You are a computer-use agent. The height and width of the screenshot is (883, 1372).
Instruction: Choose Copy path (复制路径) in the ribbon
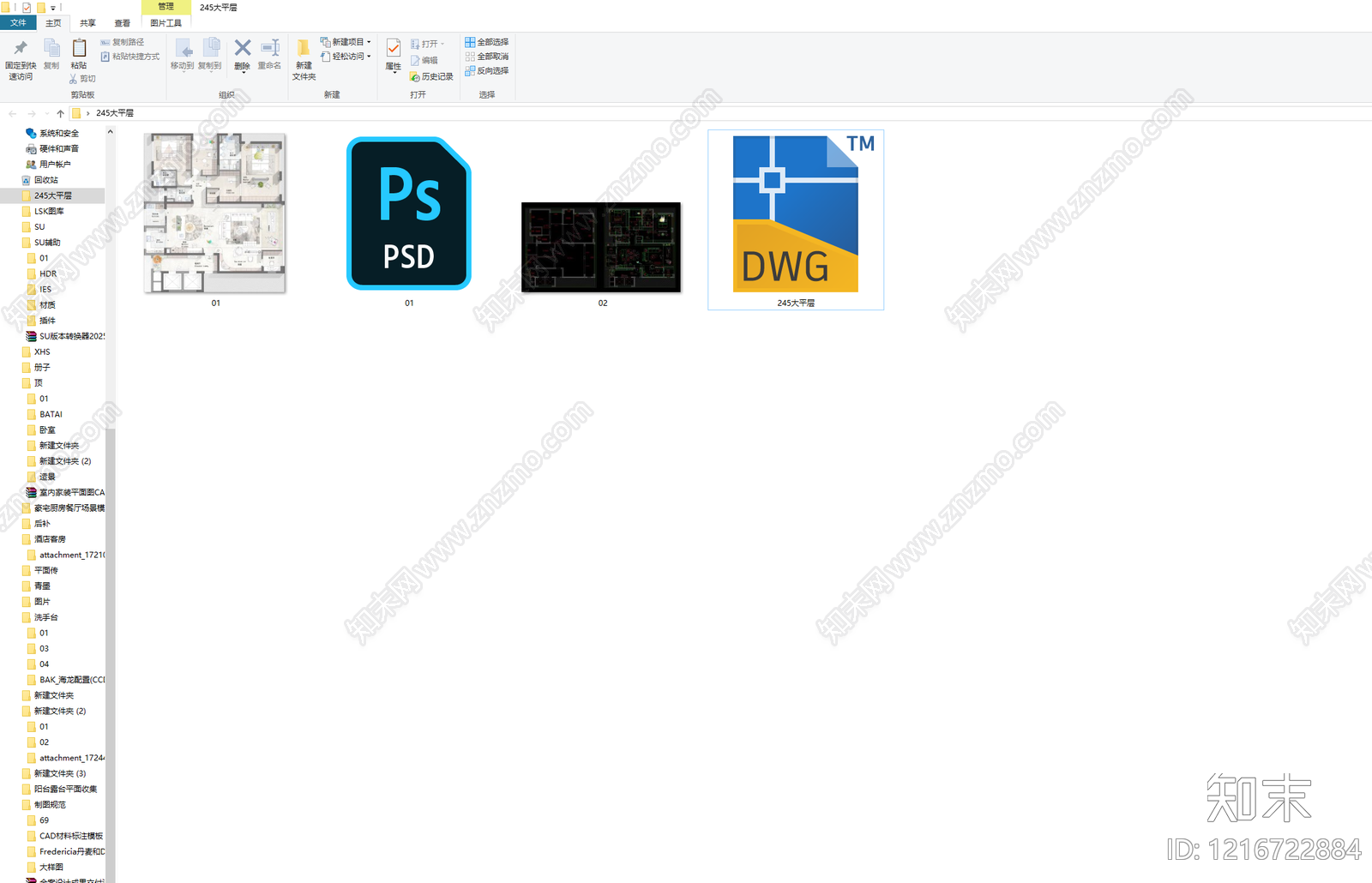(x=123, y=42)
